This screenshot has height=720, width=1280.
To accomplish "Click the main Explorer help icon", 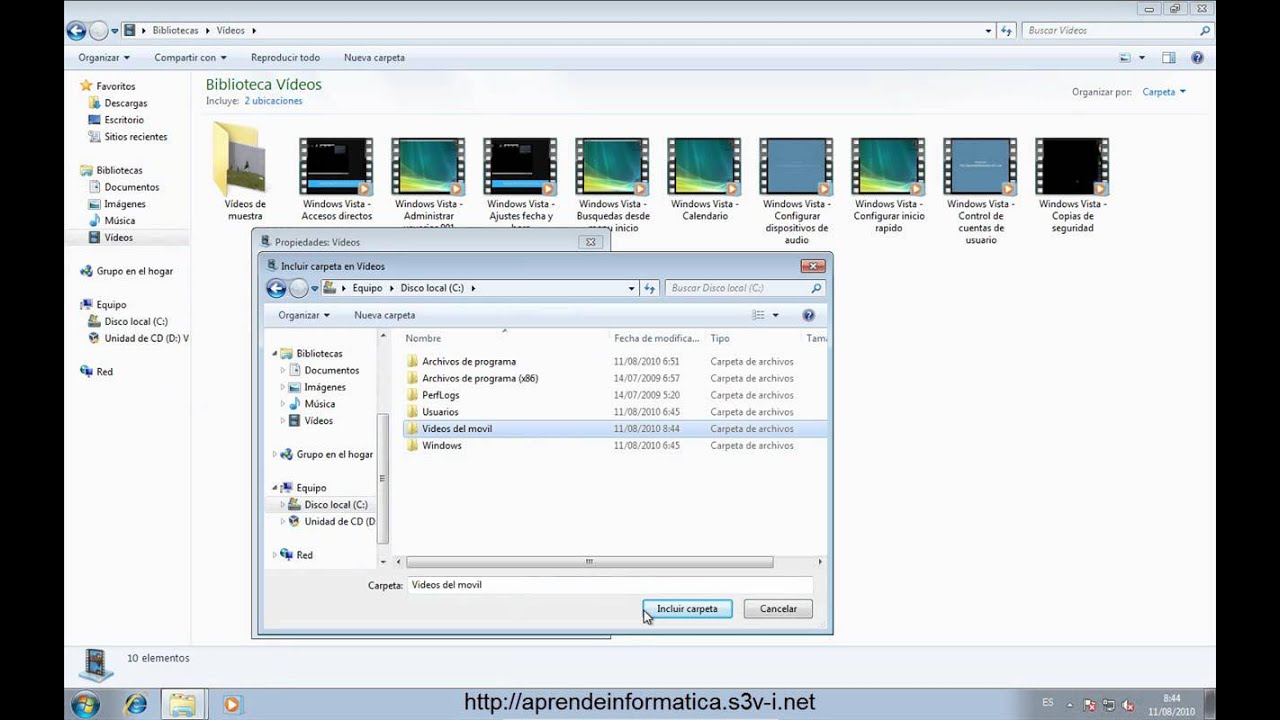I will [x=1197, y=58].
